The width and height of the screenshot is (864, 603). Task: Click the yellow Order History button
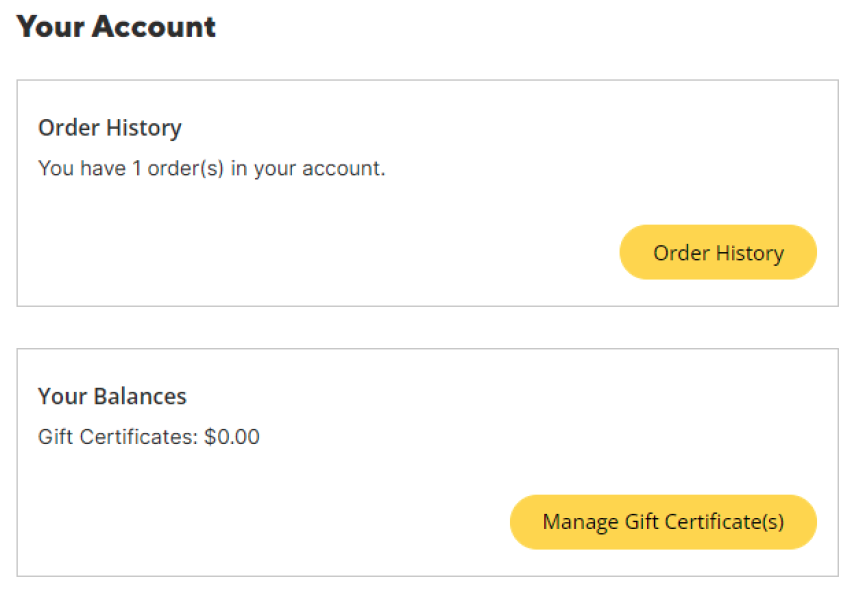coord(718,253)
